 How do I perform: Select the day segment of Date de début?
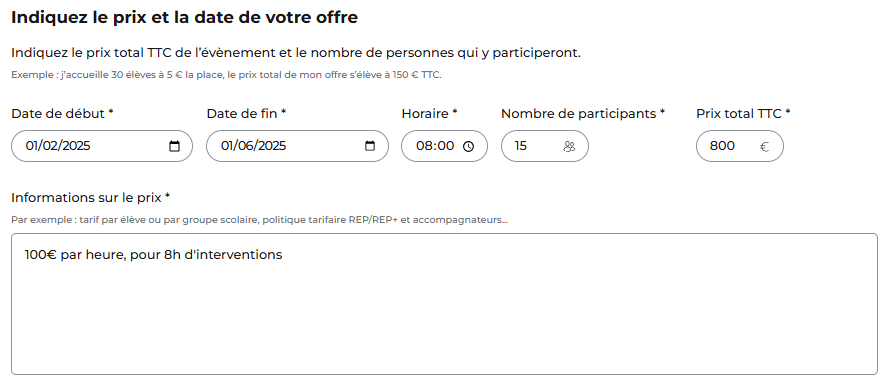[32, 146]
